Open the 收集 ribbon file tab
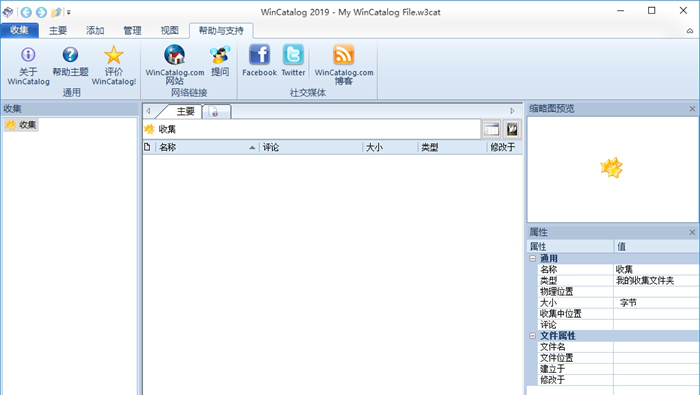Image resolution: width=700 pixels, height=410 pixels. tap(19, 30)
